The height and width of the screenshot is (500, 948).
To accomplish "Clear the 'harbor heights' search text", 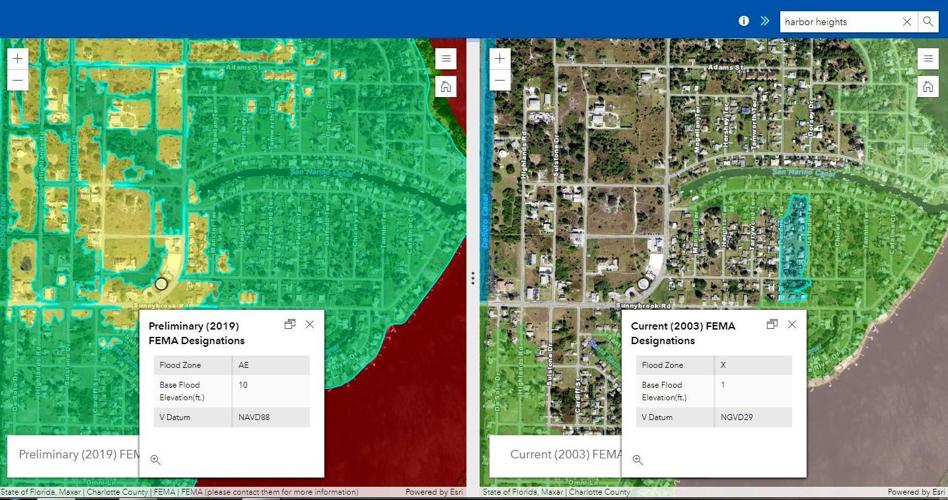I will coord(907,21).
